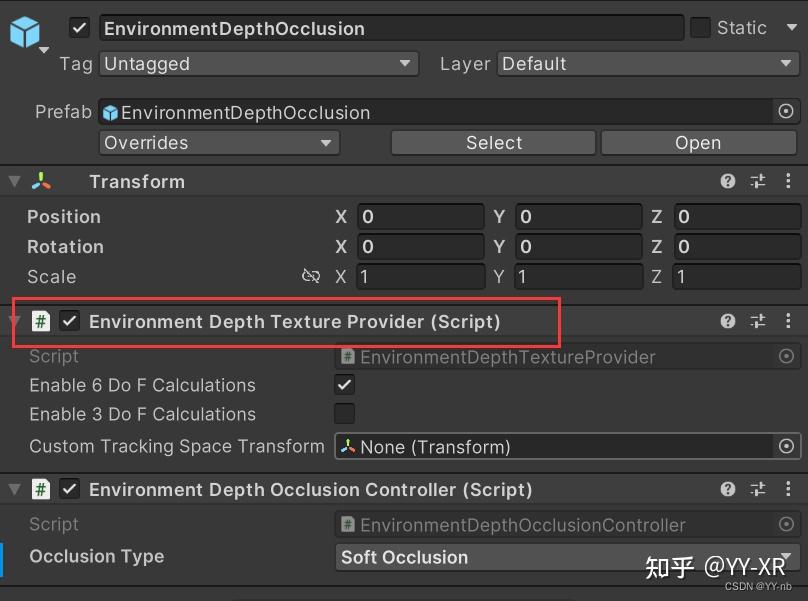Enable 3 Do F Calculations
Screen dimensions: 808x601
coord(344,414)
